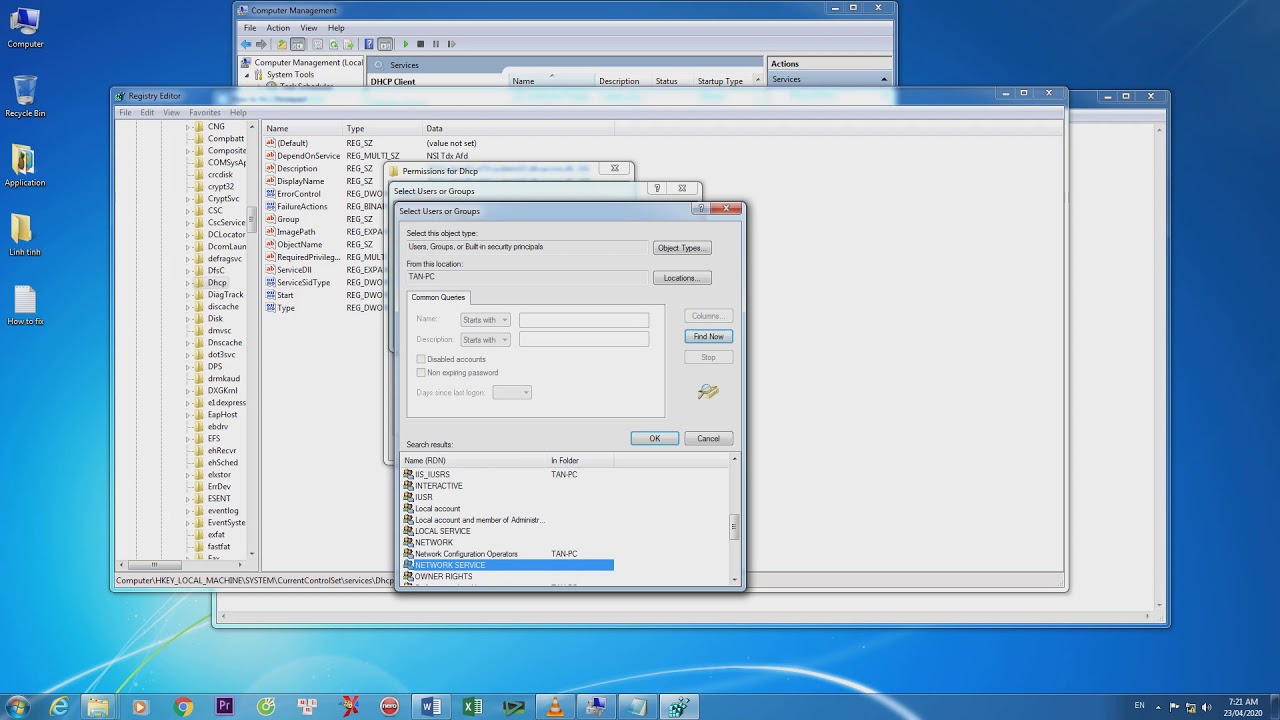The image size is (1280, 720).
Task: Stop Service with square stop icon
Action: tap(421, 44)
